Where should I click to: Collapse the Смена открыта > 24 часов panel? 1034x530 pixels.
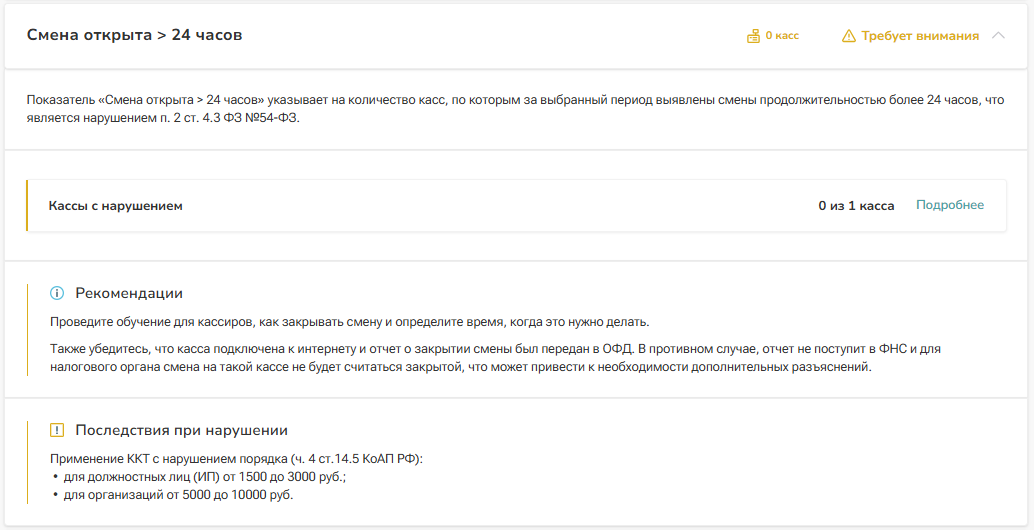pos(998,36)
